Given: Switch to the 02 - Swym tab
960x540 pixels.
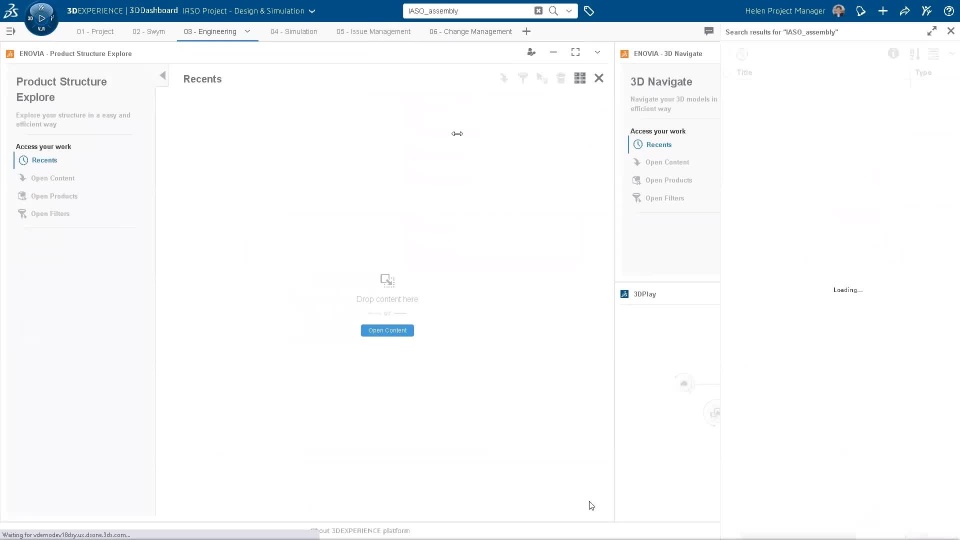Looking at the screenshot, I should pos(149,31).
